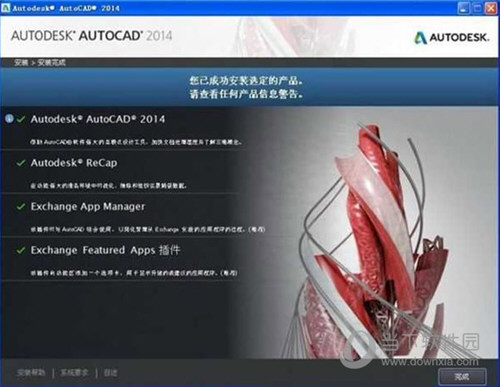Click the green checkmark next to Autodesk ReCap
This screenshot has height=387, width=500.
coord(21,163)
